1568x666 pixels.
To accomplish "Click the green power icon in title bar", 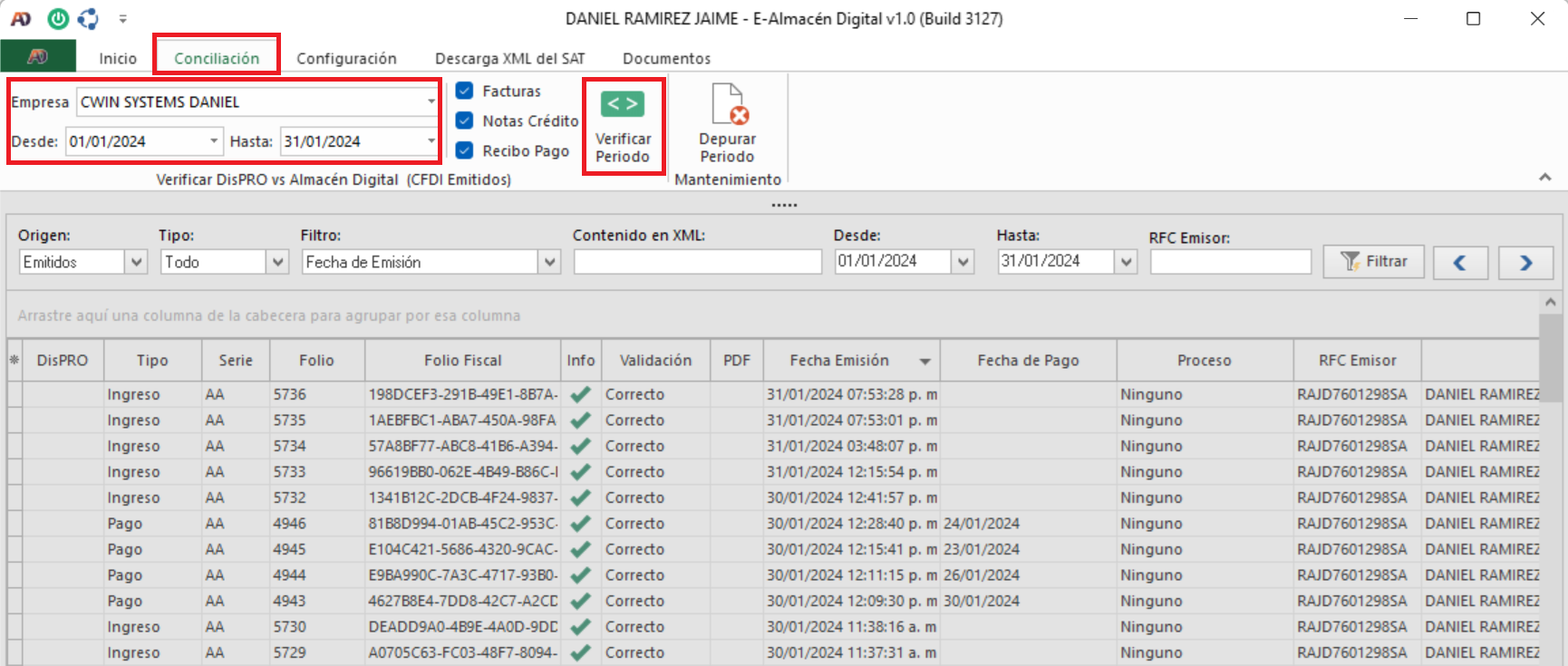I will [x=58, y=18].
